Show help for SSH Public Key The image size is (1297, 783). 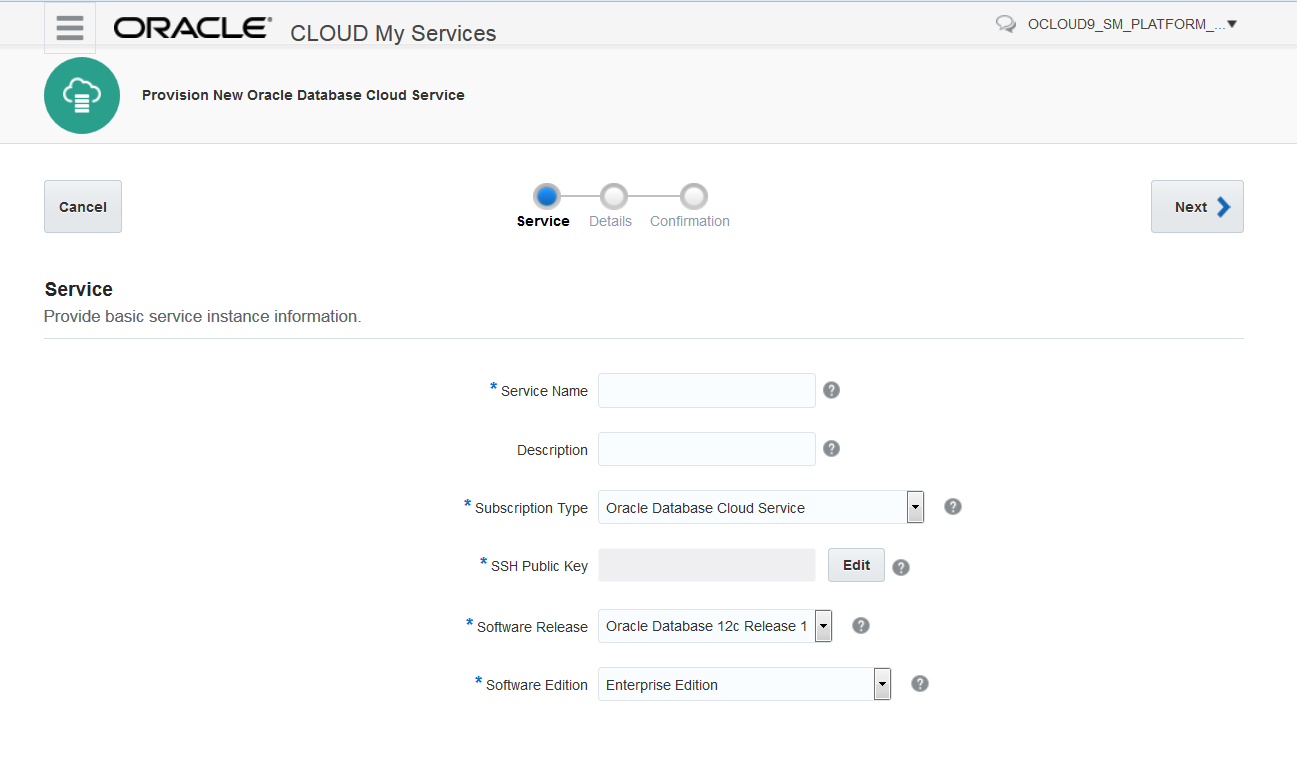point(901,567)
